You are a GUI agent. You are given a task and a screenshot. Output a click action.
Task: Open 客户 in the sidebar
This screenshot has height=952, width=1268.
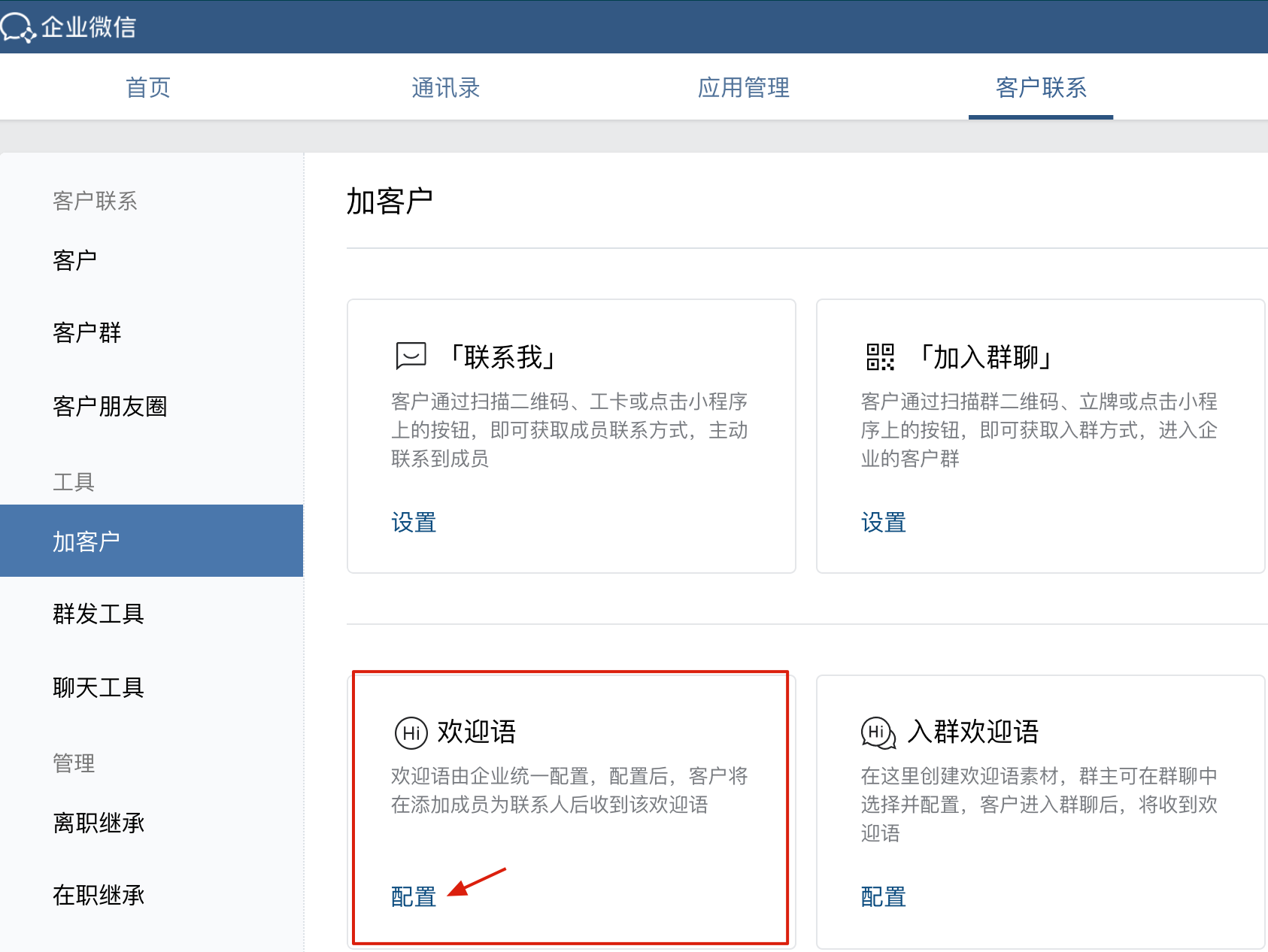(x=75, y=261)
